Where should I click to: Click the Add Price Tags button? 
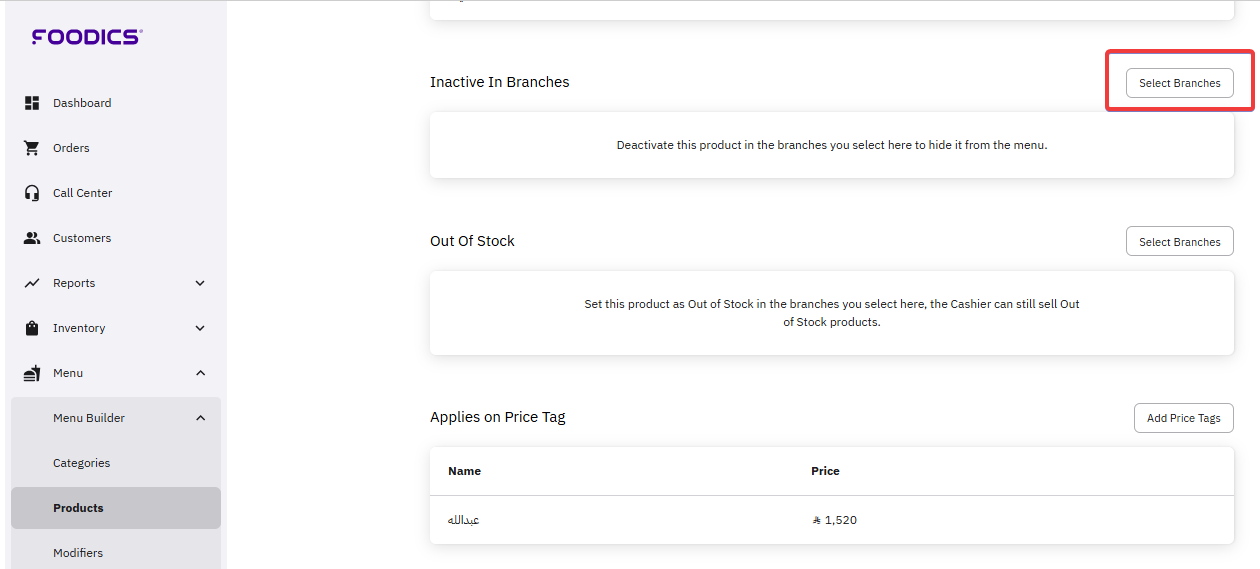[x=1183, y=418]
